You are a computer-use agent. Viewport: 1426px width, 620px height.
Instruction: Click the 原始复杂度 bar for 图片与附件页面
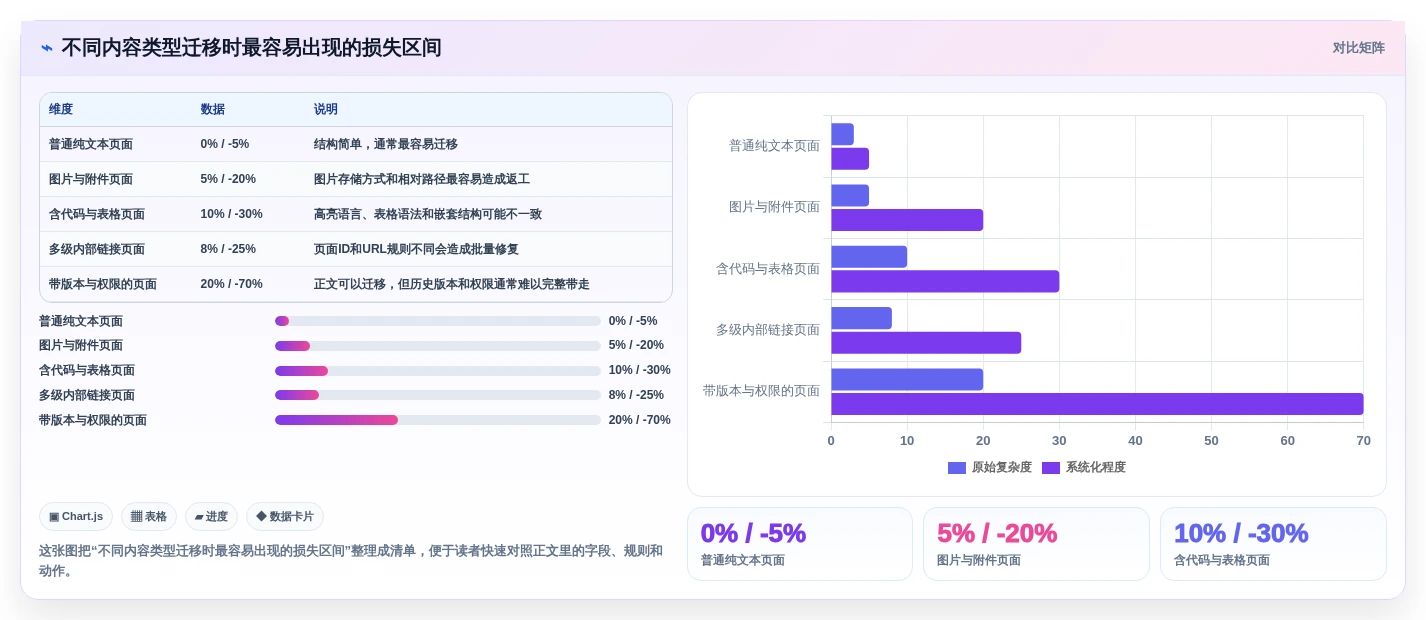click(850, 195)
